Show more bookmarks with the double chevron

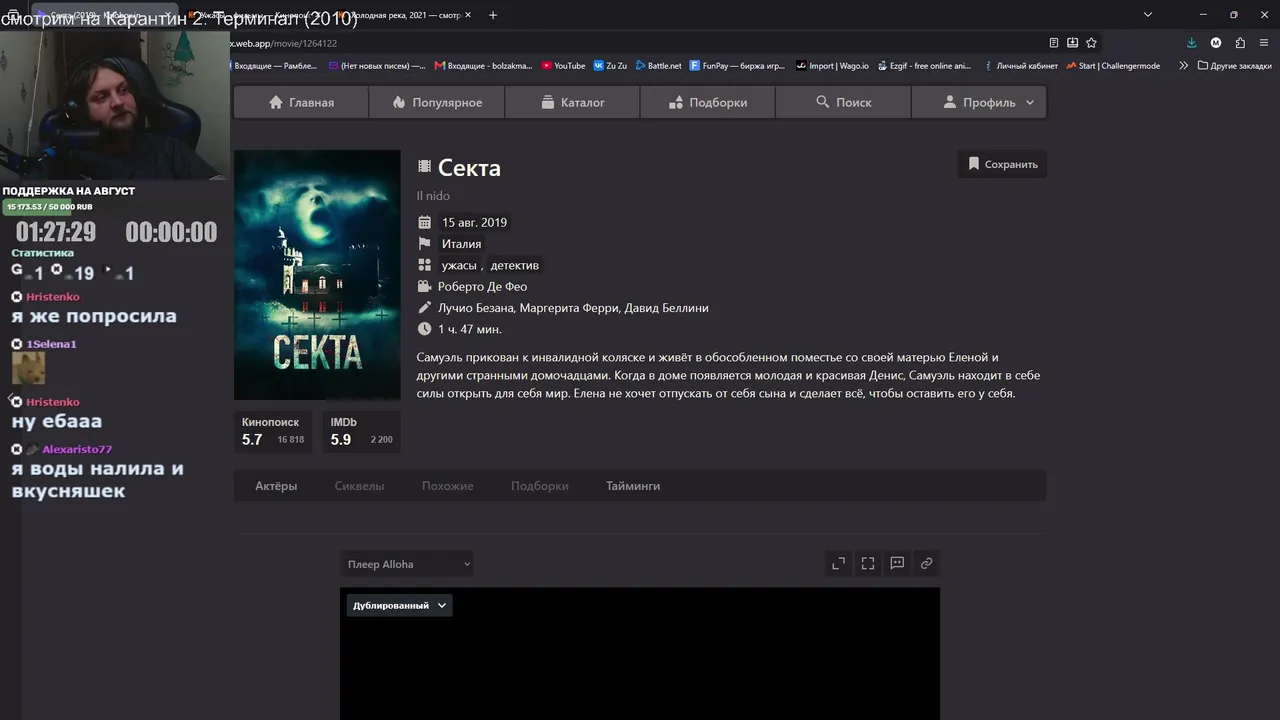point(1183,66)
